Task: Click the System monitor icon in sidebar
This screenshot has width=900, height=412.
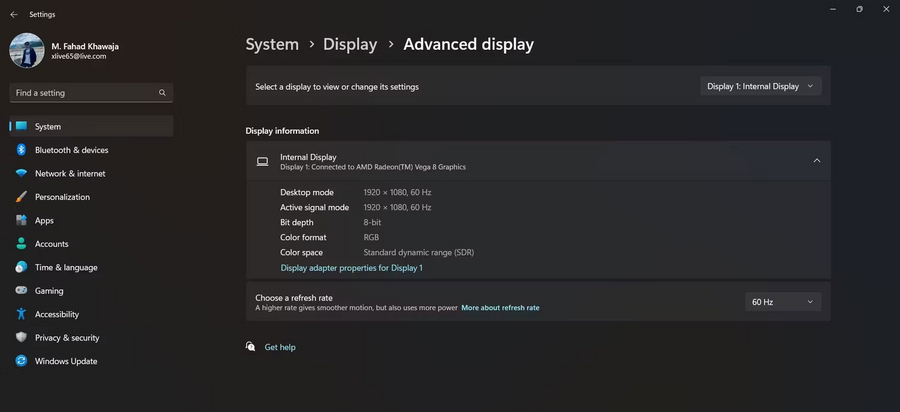Action: (21, 126)
